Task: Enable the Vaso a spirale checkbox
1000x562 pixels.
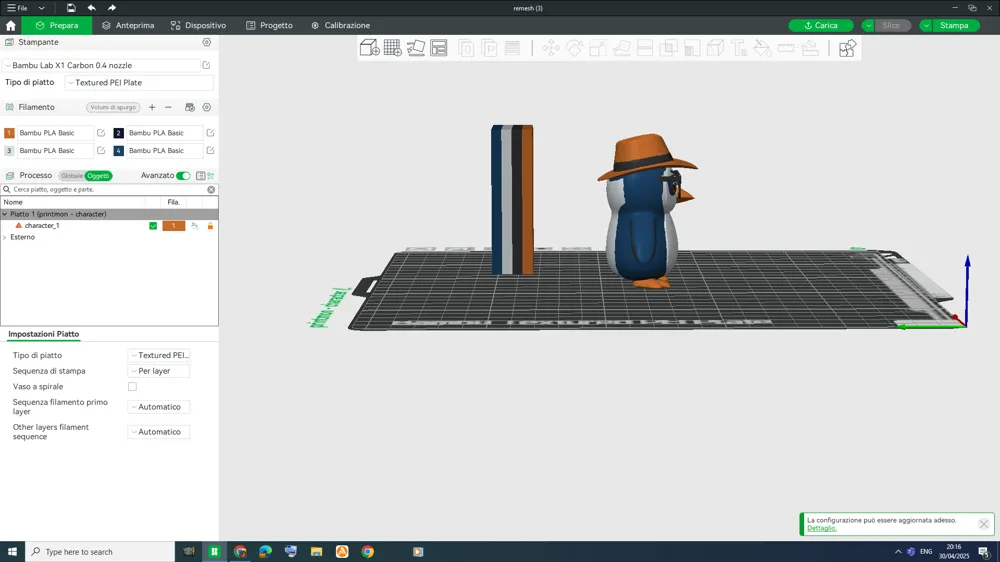Action: [x=132, y=387]
